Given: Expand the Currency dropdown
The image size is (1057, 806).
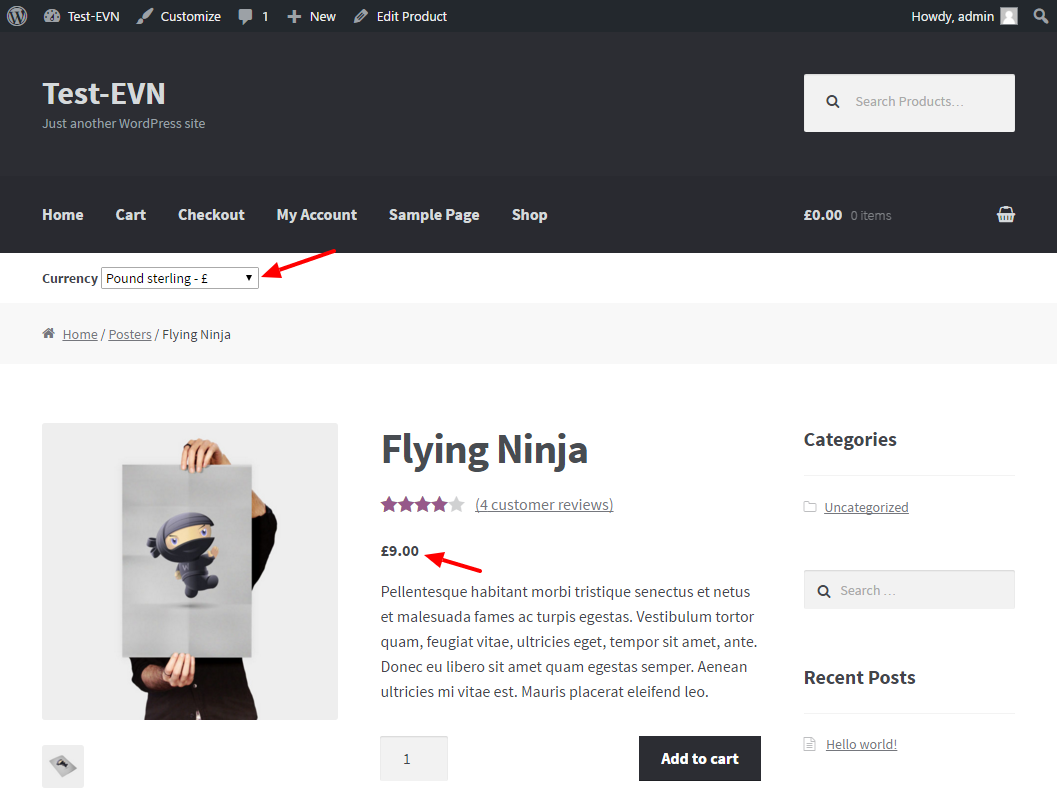Looking at the screenshot, I should 180,278.
